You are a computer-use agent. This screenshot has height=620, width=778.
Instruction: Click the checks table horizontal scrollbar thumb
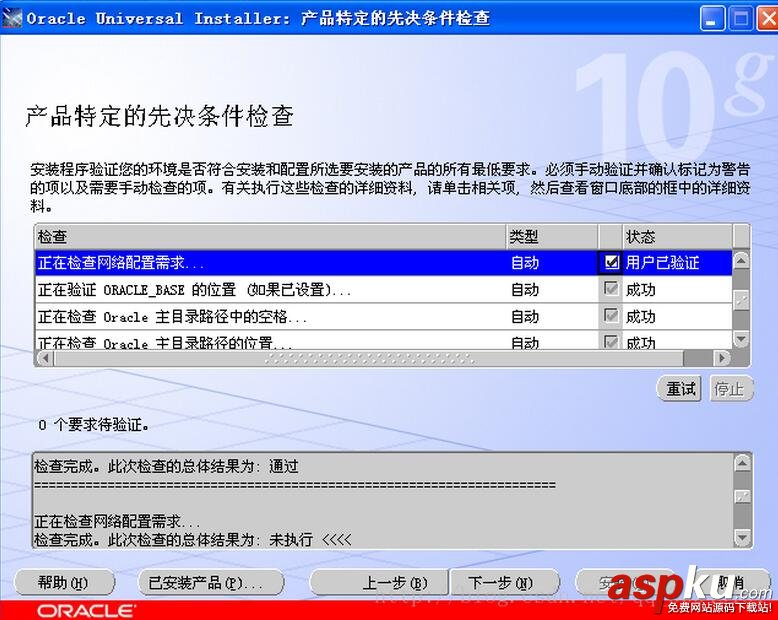click(x=368, y=358)
